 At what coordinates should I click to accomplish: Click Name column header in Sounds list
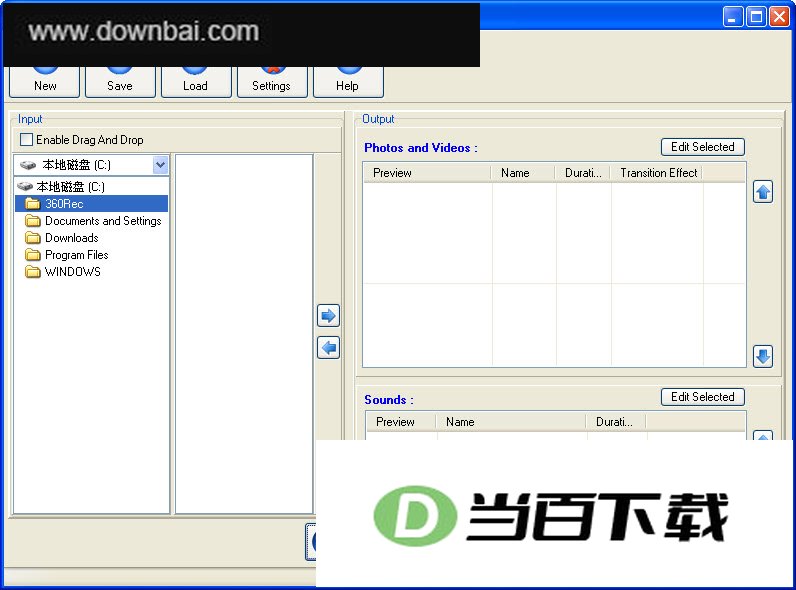[x=511, y=422]
